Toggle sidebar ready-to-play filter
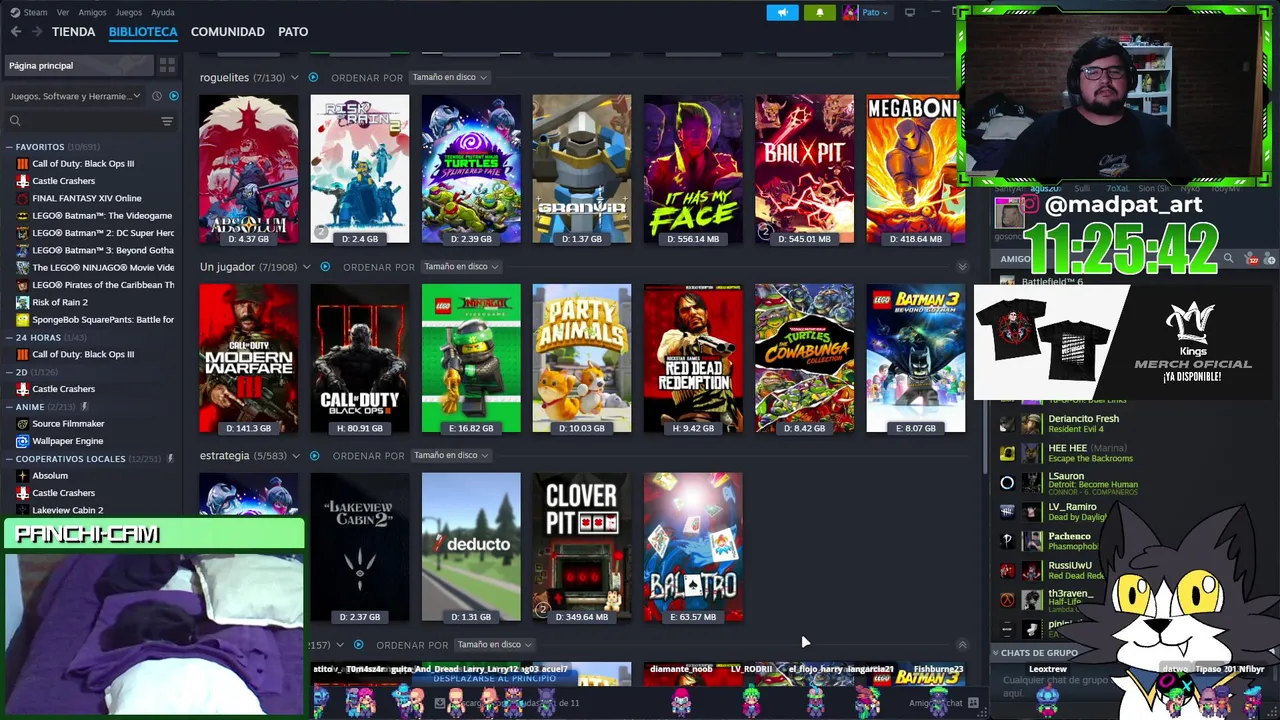 [x=174, y=96]
